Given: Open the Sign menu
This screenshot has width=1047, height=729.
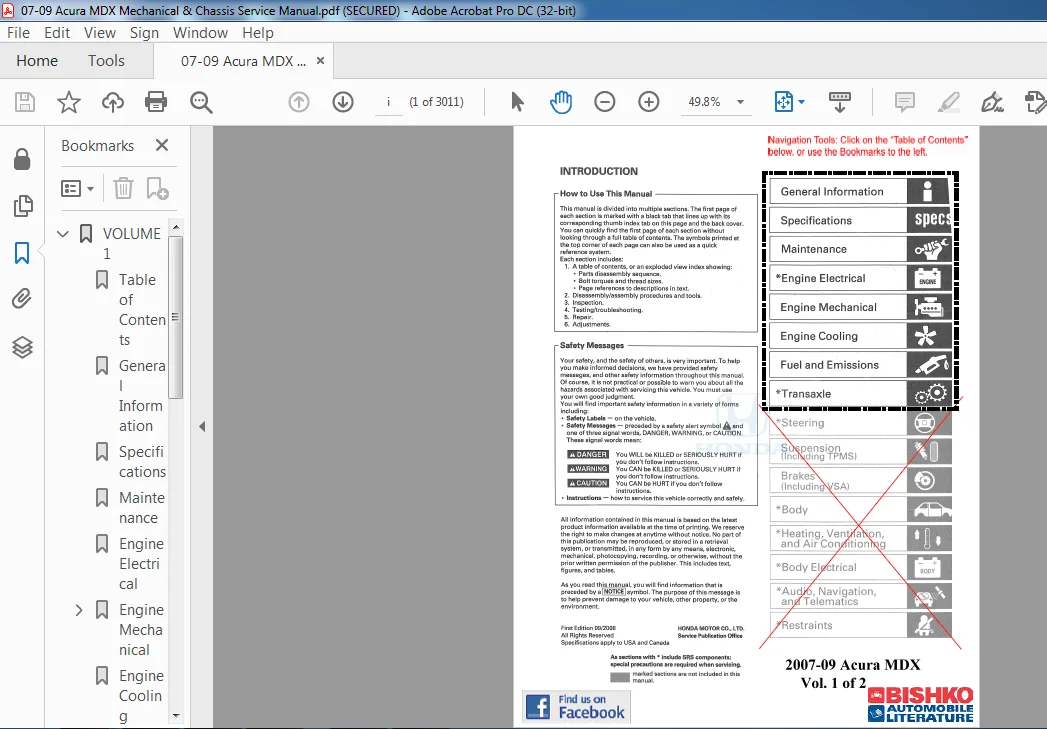Looking at the screenshot, I should pos(144,33).
